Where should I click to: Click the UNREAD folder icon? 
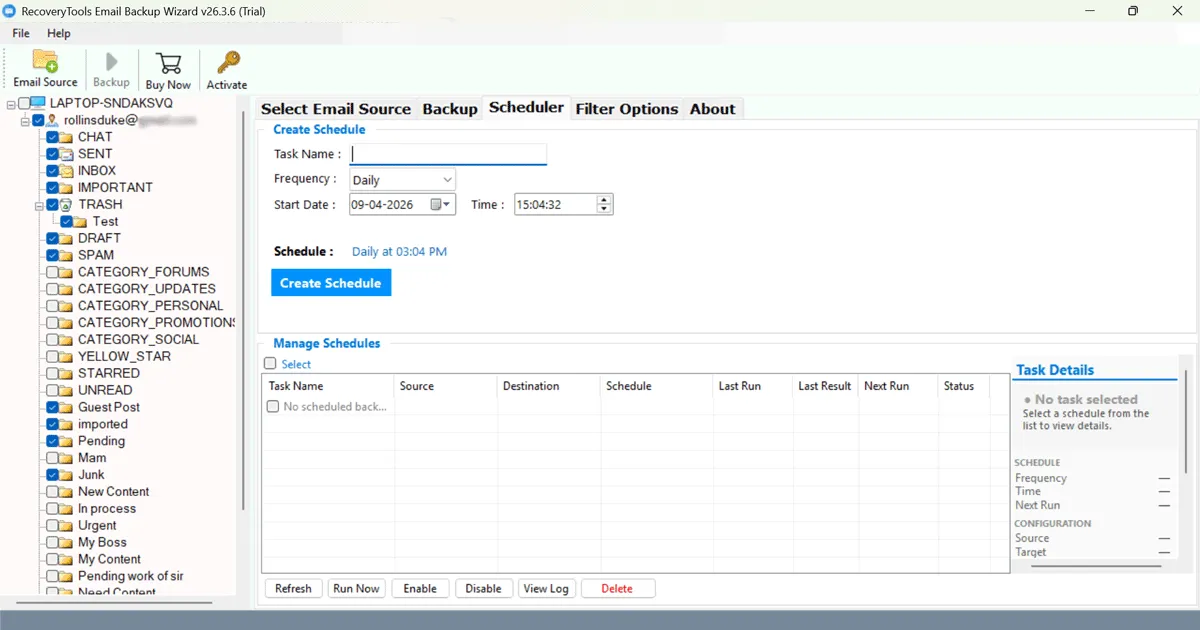coord(68,391)
